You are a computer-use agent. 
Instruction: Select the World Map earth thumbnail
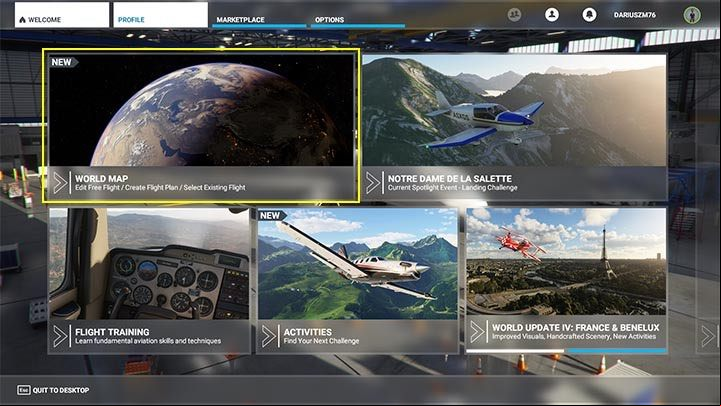pos(201,110)
